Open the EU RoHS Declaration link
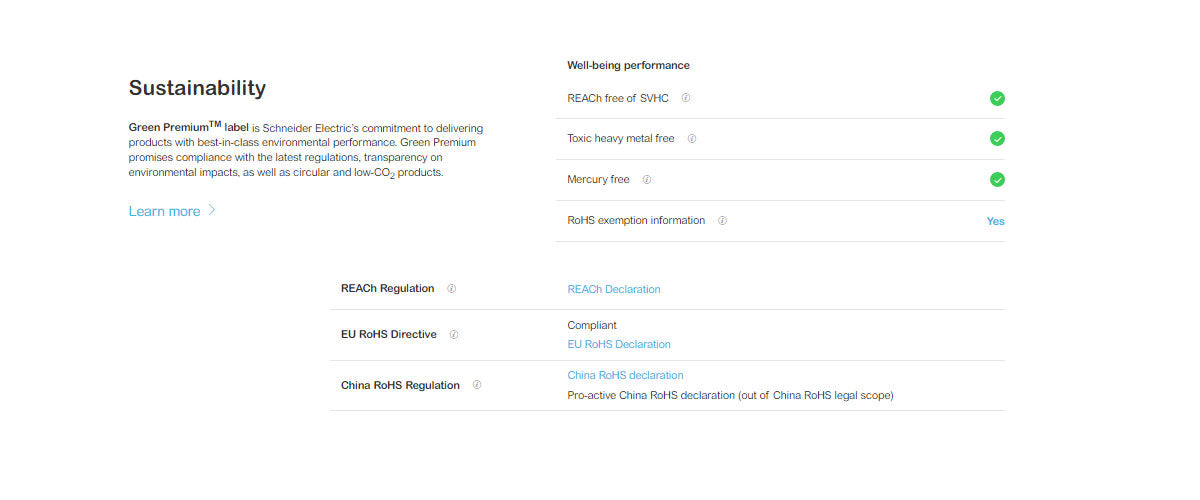Viewport: 1200px width, 500px height. point(619,344)
